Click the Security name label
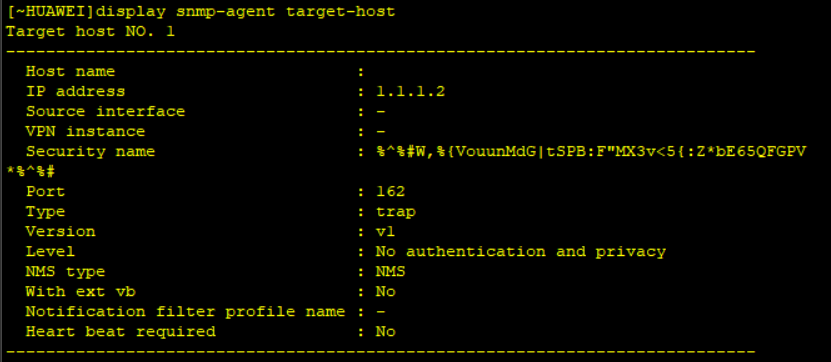The height and width of the screenshot is (362, 831). click(x=90, y=152)
